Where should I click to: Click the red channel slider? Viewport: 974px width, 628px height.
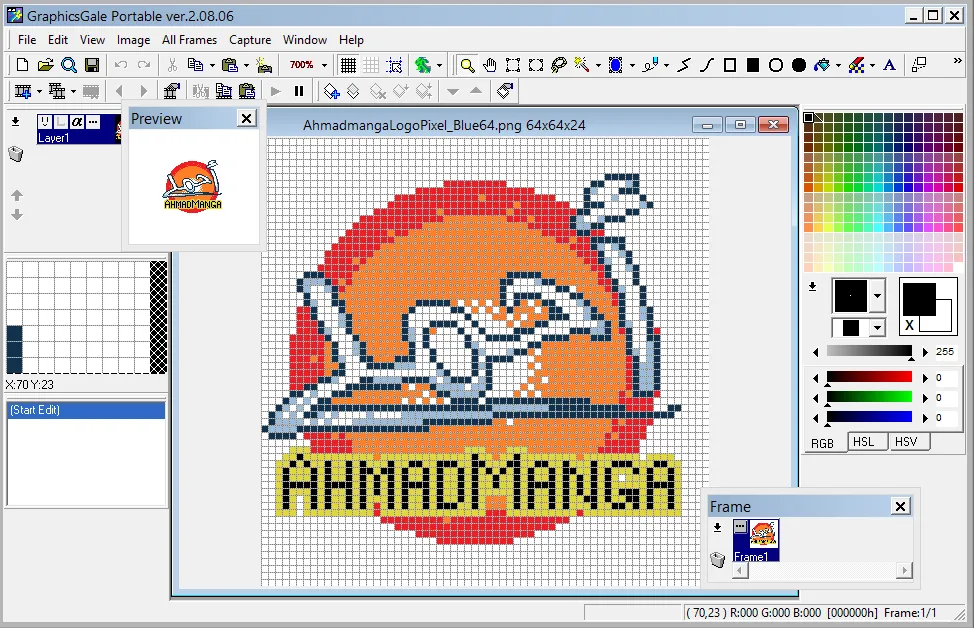click(x=869, y=378)
